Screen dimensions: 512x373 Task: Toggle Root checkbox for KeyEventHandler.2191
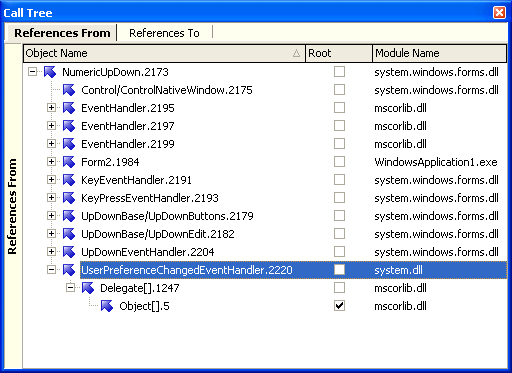coord(339,180)
